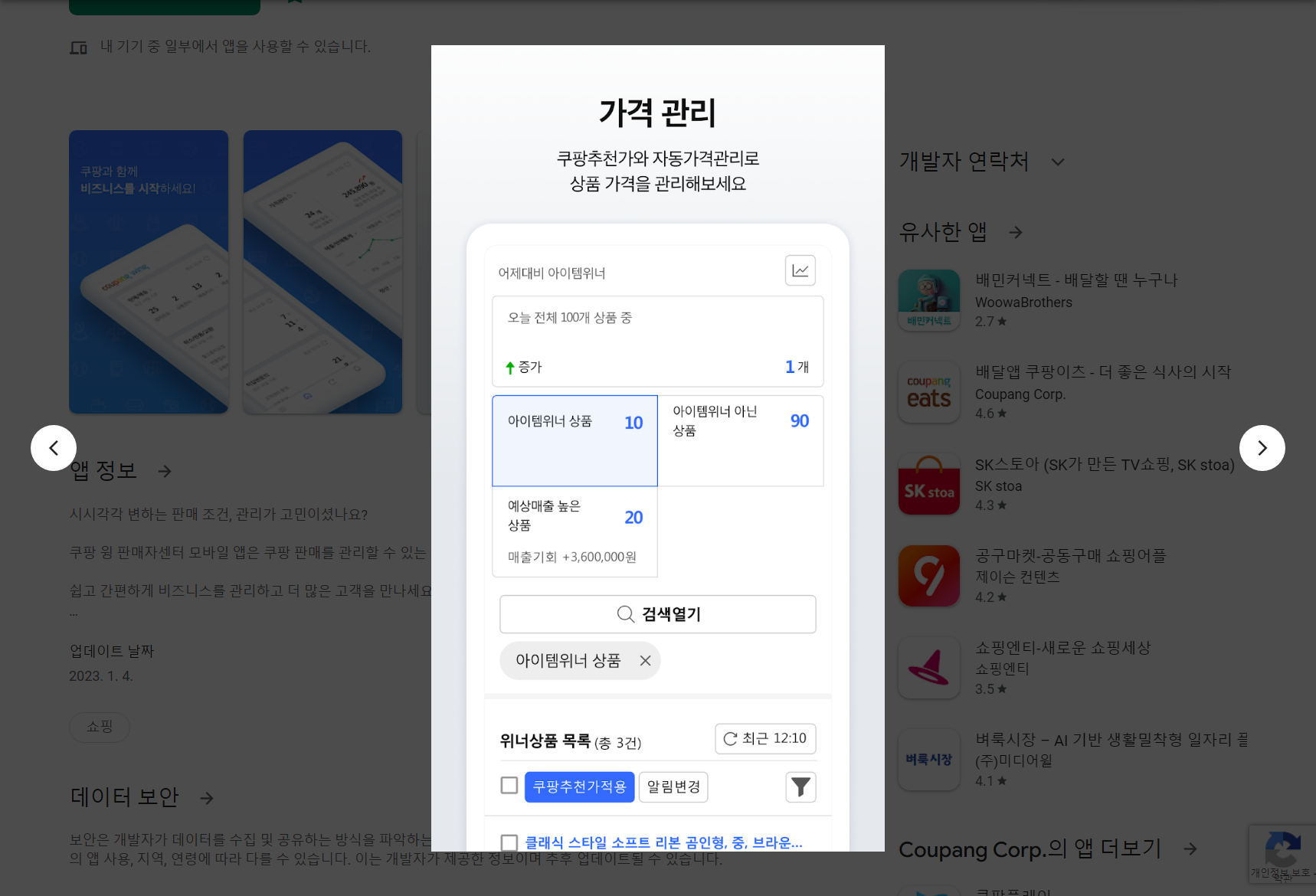
Task: Switch to the 아이템위너 아닌 상품 tab
Action: (x=740, y=440)
